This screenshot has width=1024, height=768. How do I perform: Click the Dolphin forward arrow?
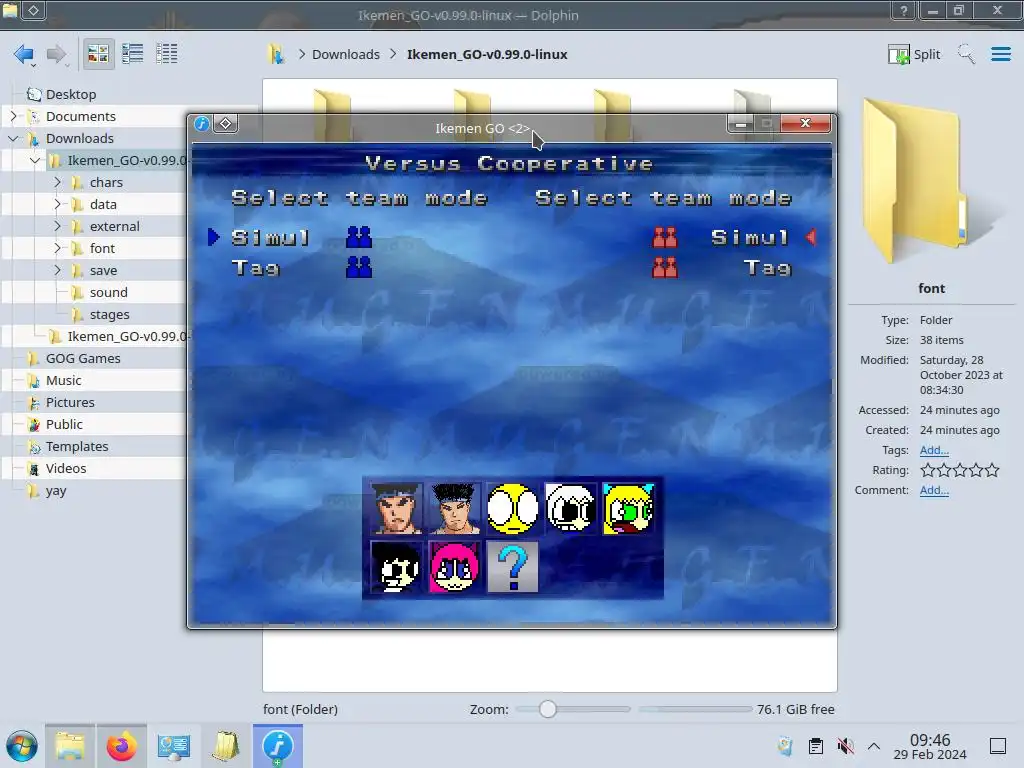point(57,54)
